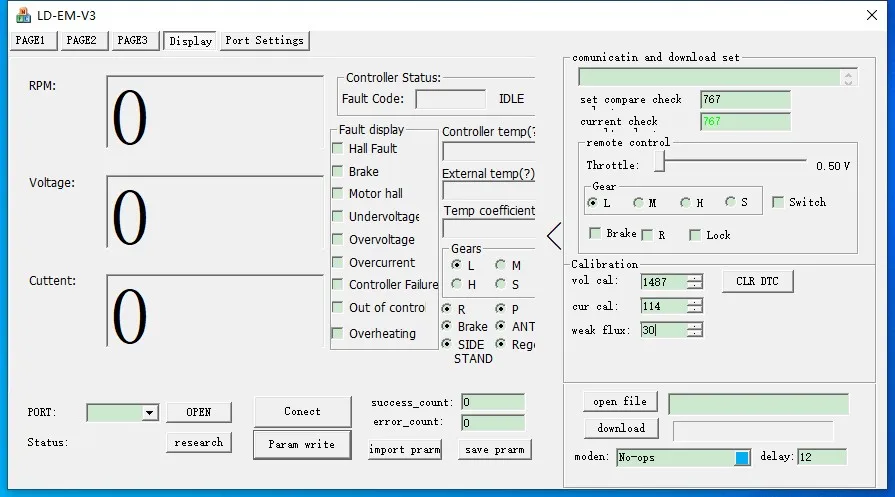Screen dimensions: 895x497
Task: Select remote control Gear M radio
Action: pos(638,203)
